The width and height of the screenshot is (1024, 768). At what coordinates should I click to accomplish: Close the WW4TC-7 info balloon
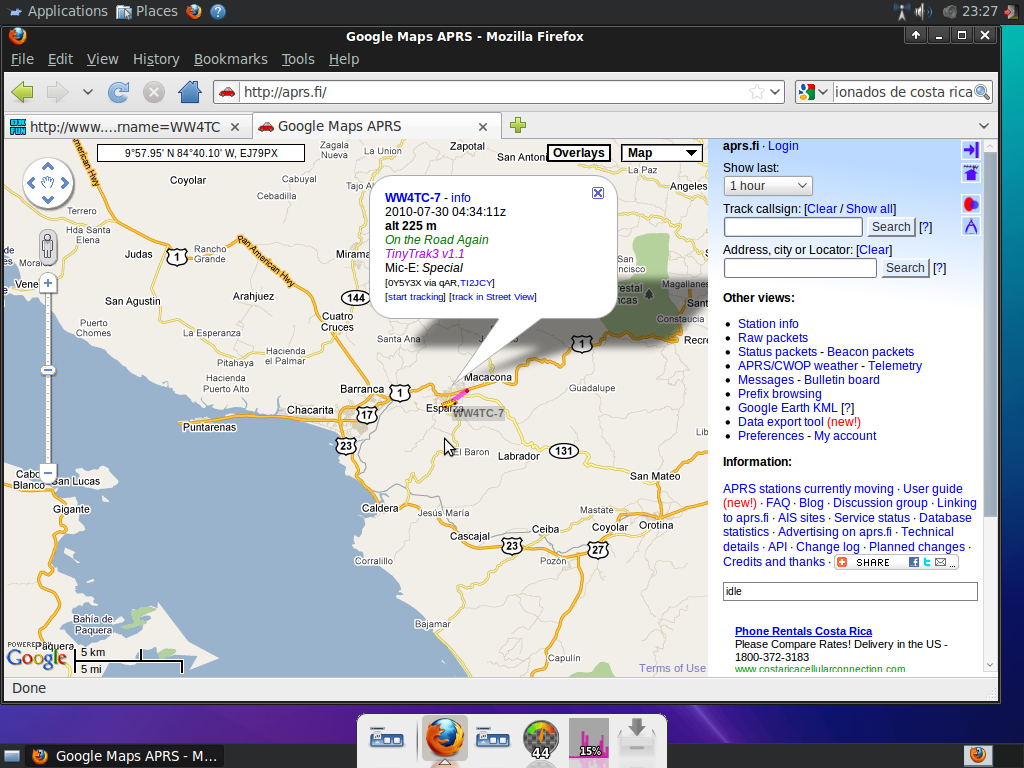coord(598,193)
